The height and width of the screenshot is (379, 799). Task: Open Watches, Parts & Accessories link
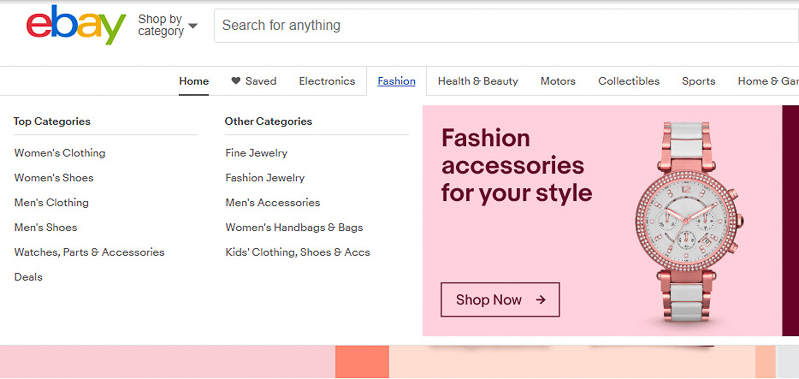(x=89, y=252)
